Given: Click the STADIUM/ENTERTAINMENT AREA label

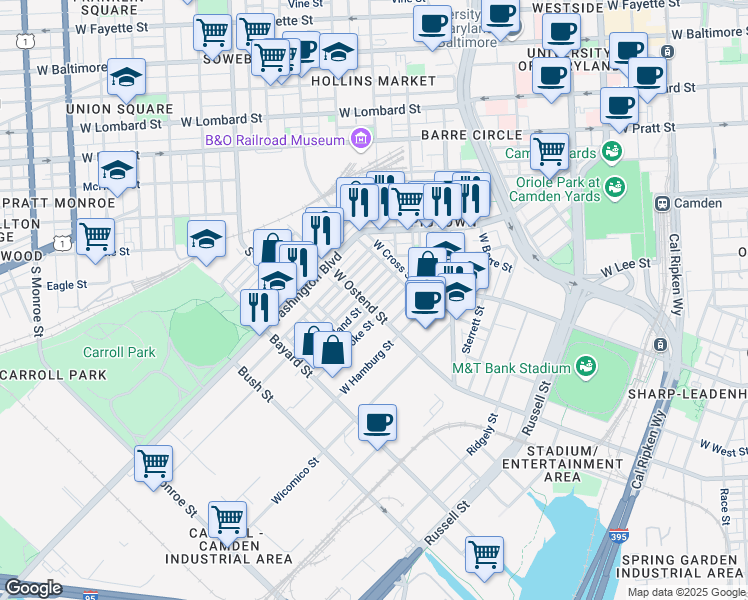Looking at the screenshot, I should (563, 464).
